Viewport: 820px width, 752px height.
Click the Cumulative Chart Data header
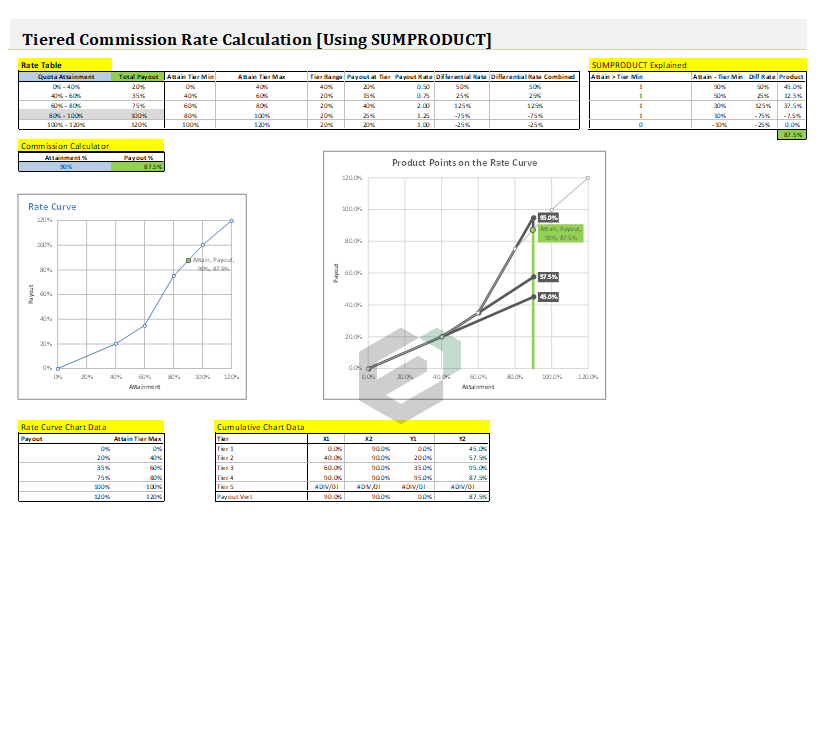tap(261, 427)
